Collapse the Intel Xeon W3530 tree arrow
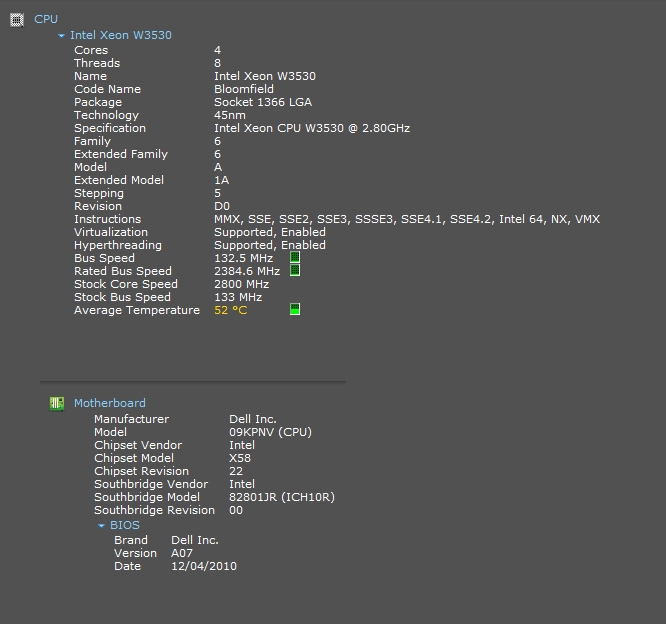The height and width of the screenshot is (624, 666). (61, 36)
